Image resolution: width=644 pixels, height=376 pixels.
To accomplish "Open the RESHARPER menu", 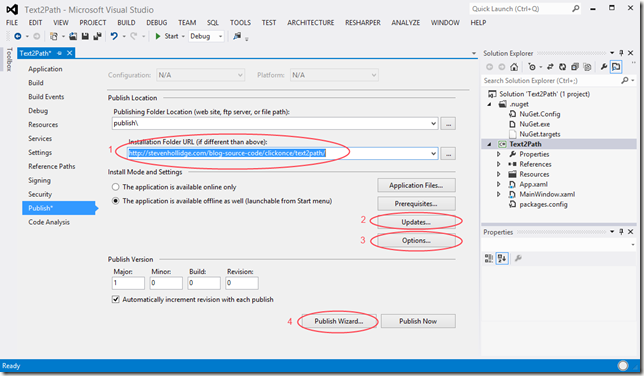I will click(363, 23).
